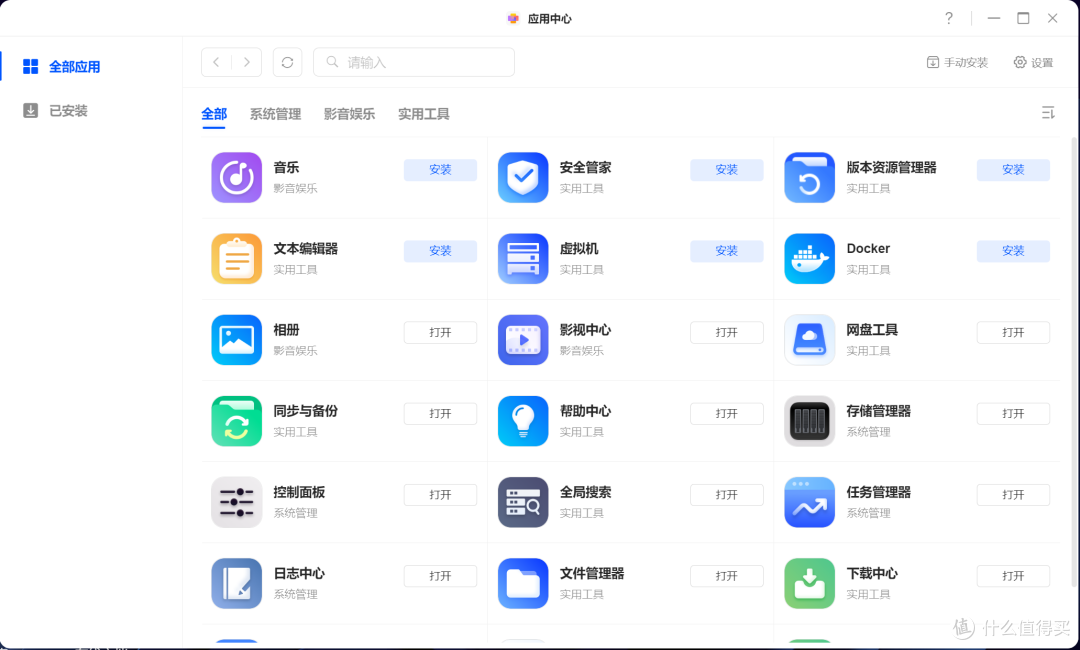Install Docker
1080x650 pixels.
[x=1013, y=251]
